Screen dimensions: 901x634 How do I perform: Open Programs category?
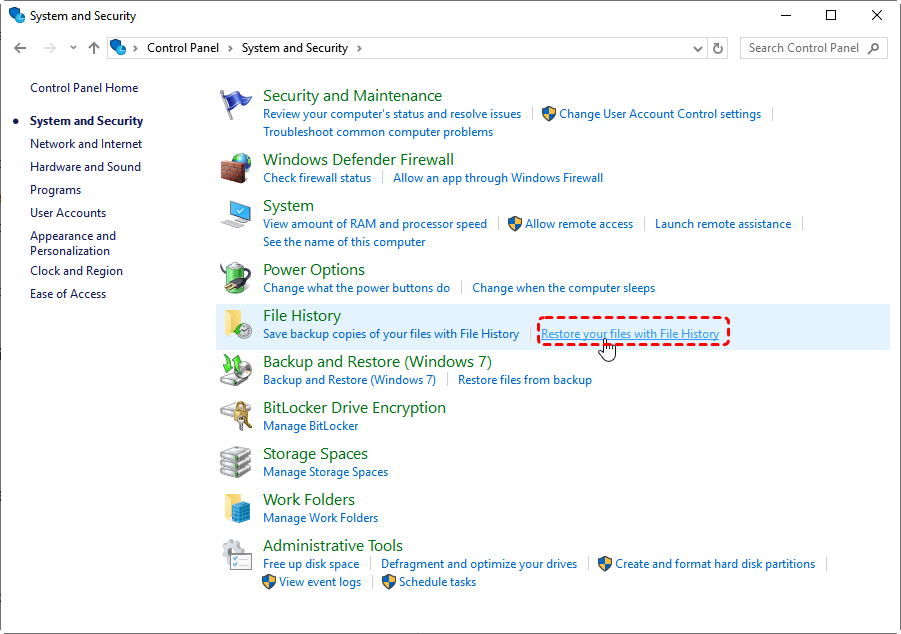[55, 190]
